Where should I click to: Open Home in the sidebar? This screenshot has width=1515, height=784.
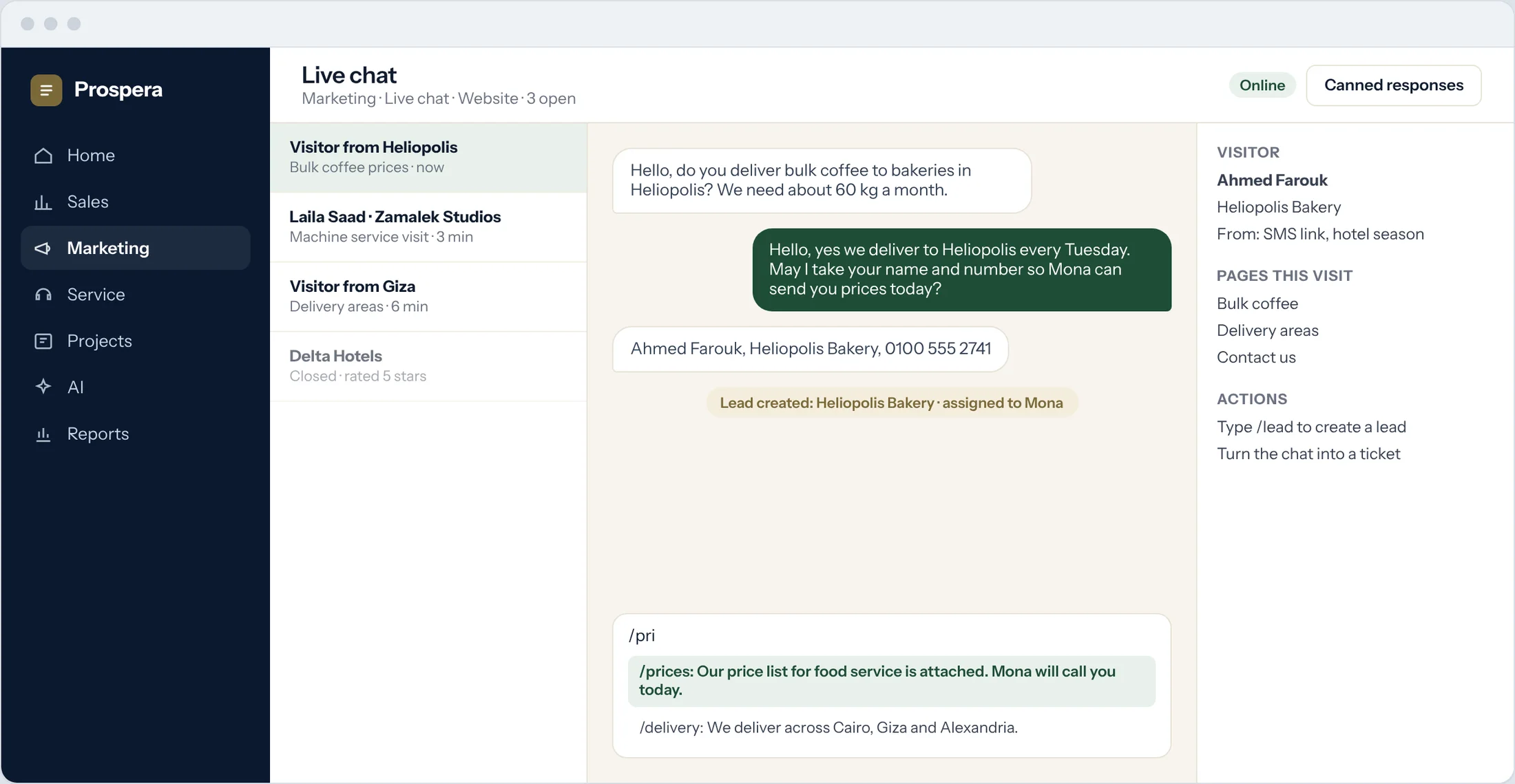(x=136, y=156)
